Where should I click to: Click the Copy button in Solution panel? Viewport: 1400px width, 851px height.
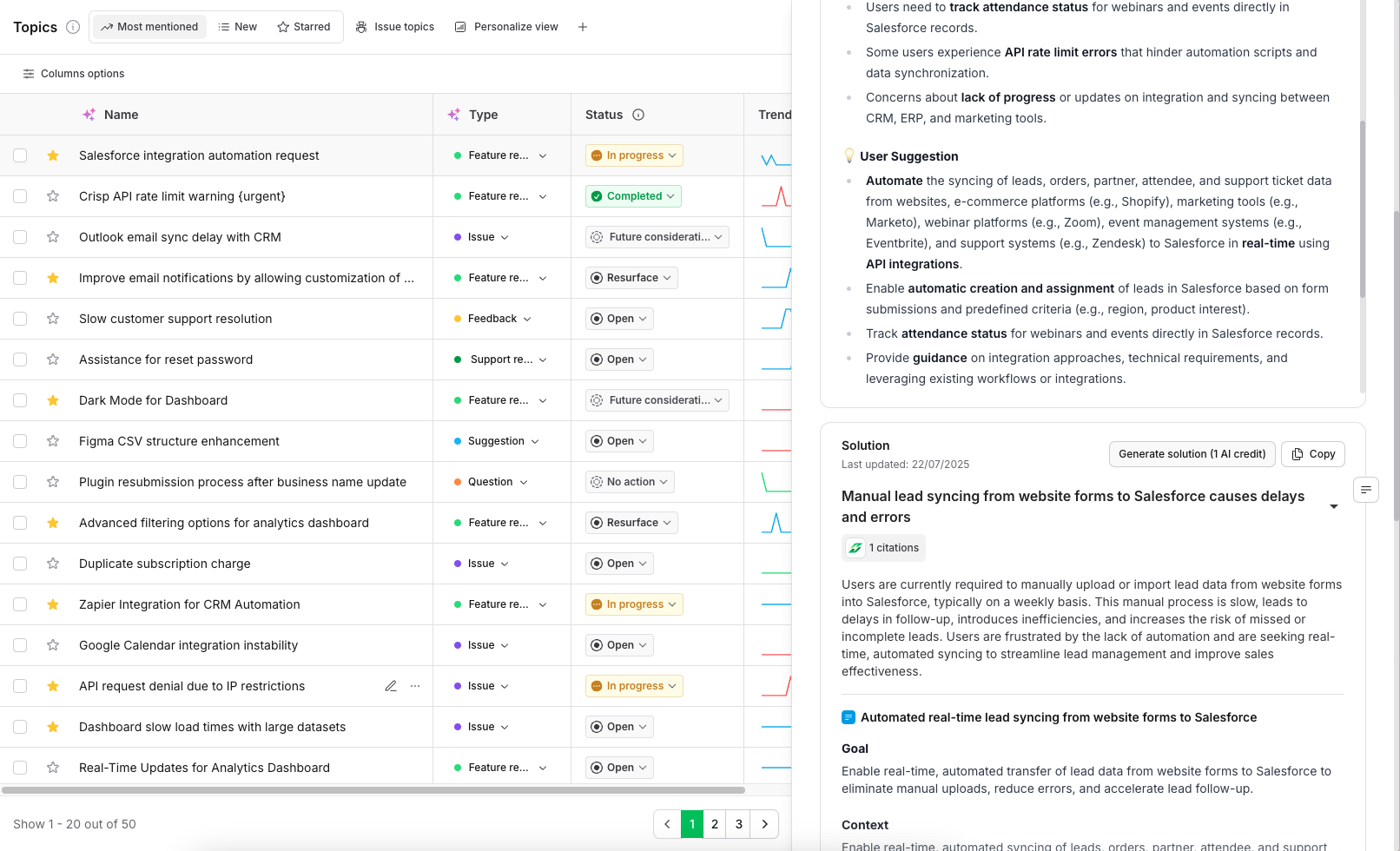coord(1312,454)
